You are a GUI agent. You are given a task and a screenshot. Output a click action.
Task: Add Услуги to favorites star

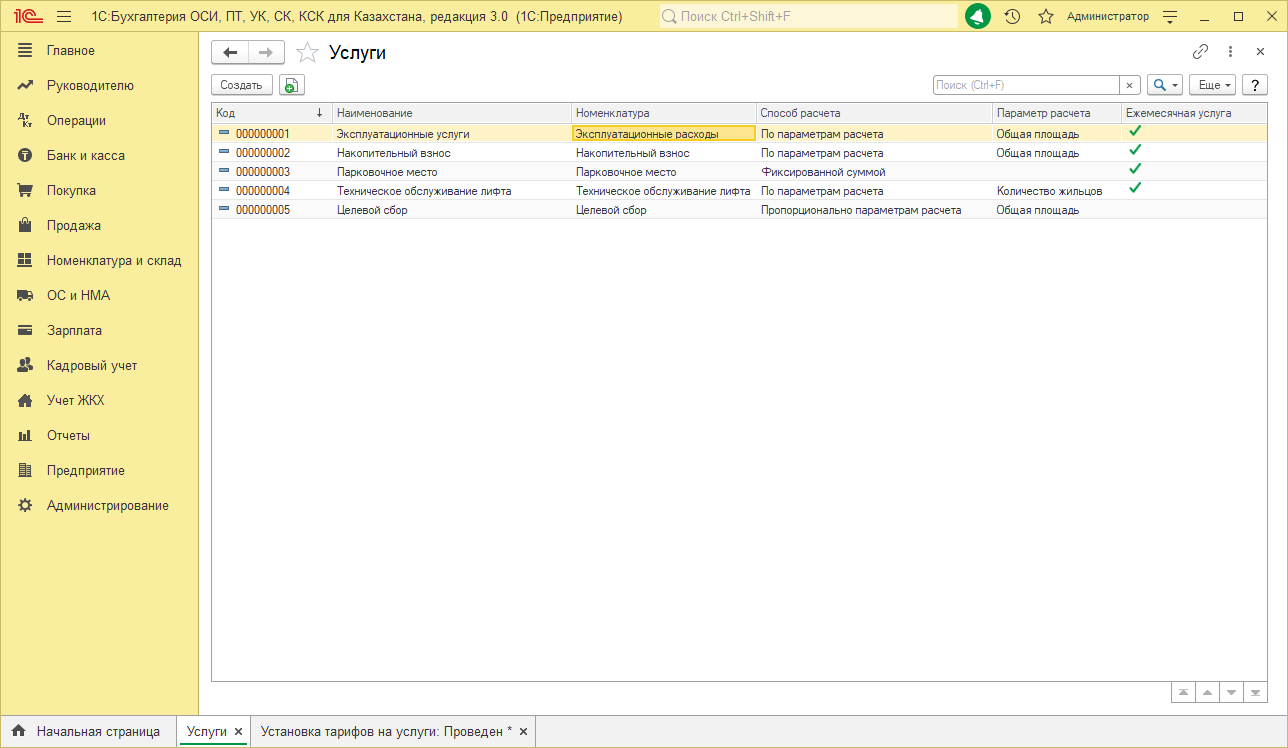[x=308, y=53]
